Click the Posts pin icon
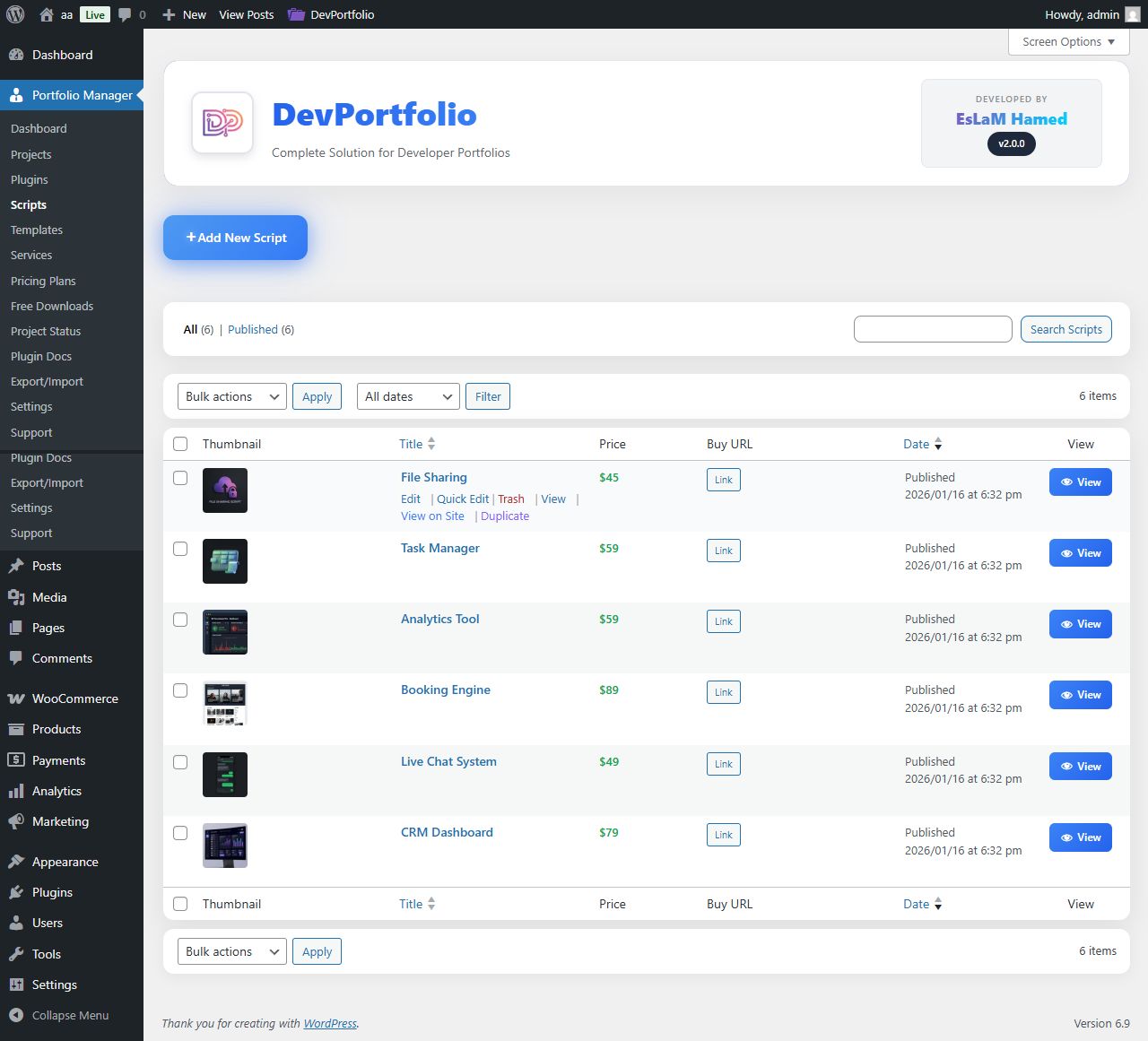 click(16, 566)
